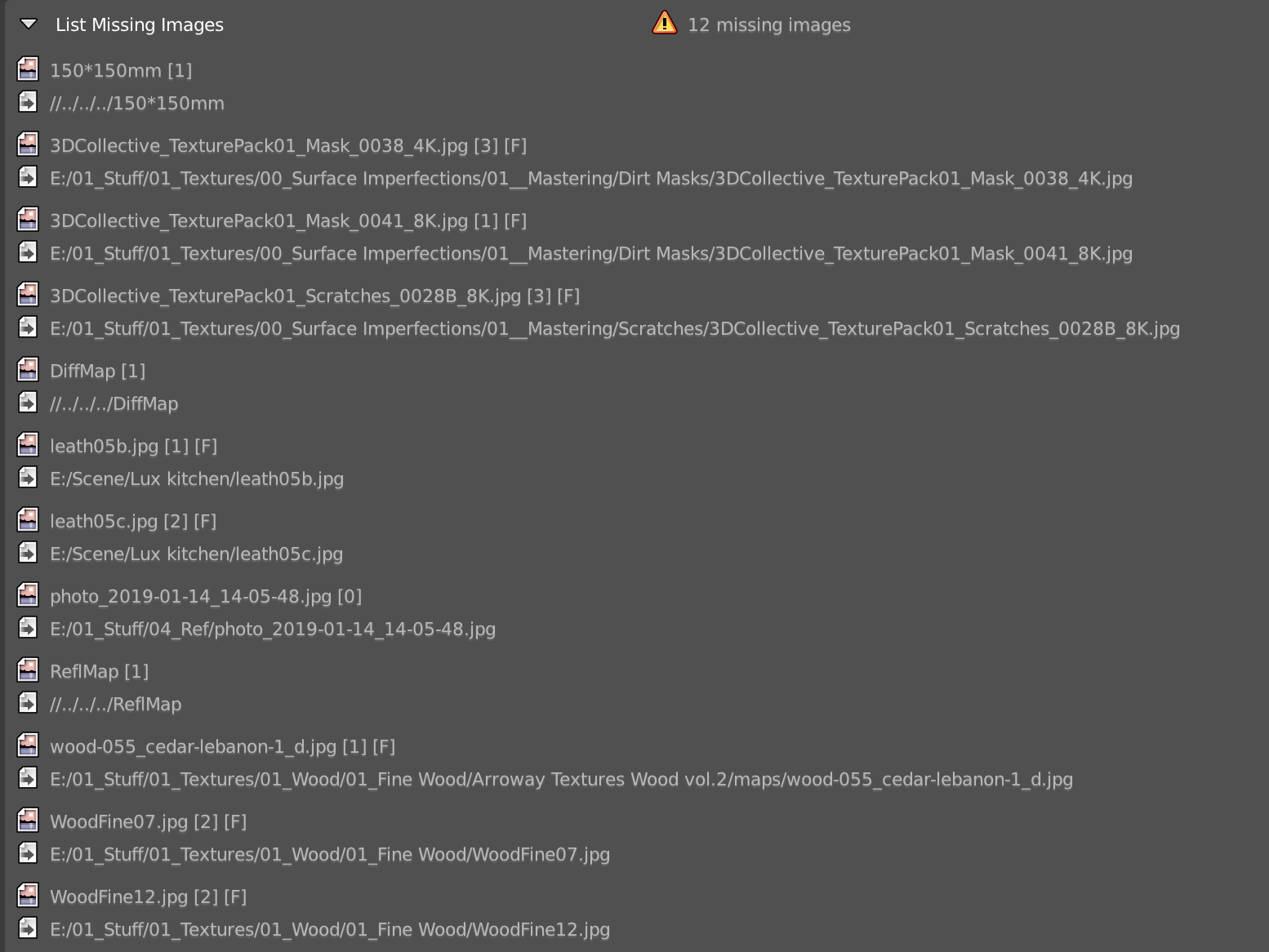Click image icon beside photo_2019-01-14_14-05-48.jpg [0]
Image resolution: width=1269 pixels, height=952 pixels.
pos(28,594)
